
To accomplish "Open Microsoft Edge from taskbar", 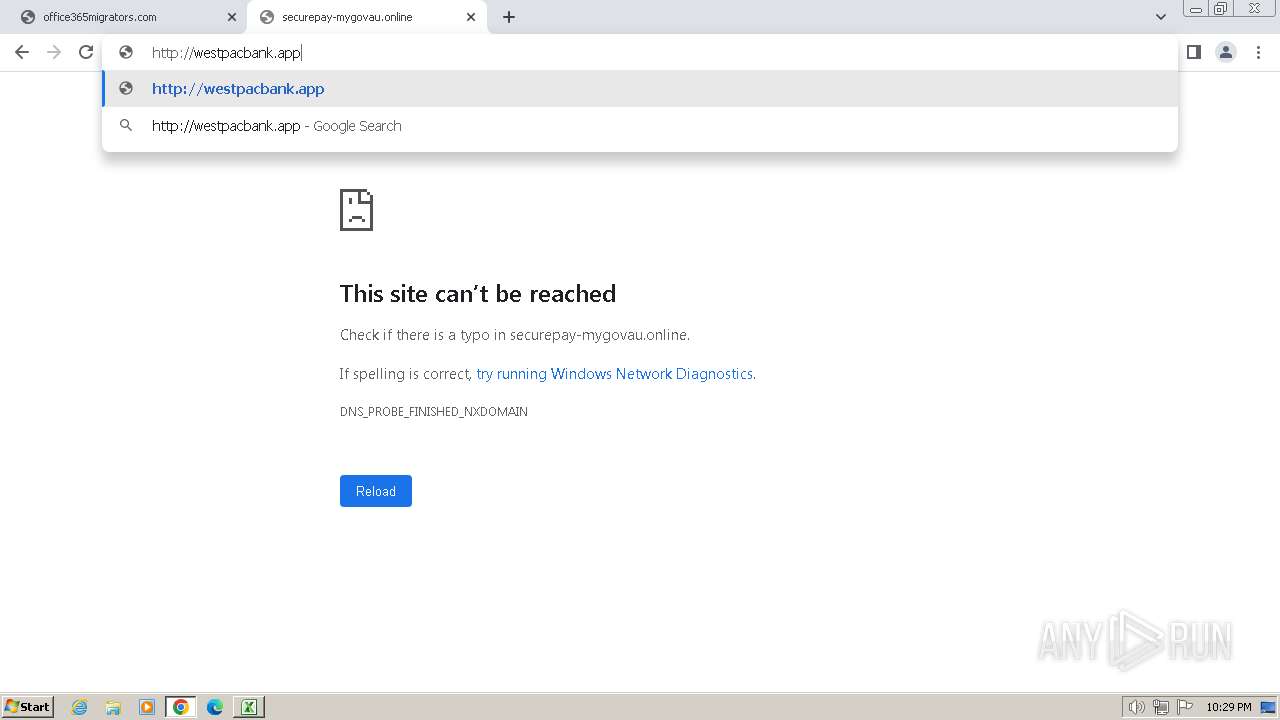I will [215, 707].
